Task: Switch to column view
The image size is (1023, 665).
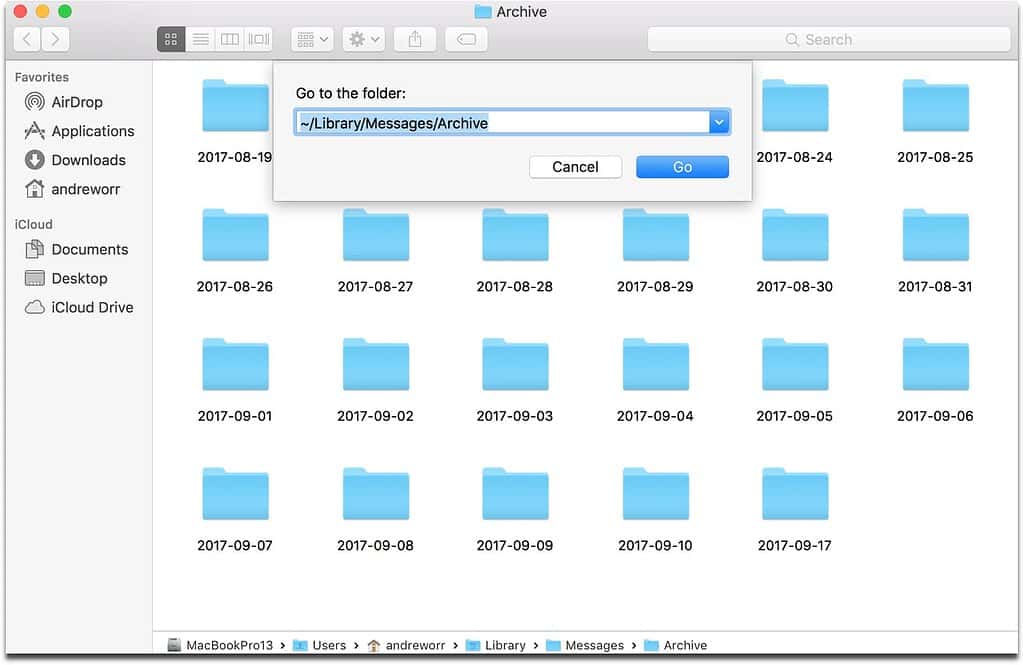Action: 230,39
